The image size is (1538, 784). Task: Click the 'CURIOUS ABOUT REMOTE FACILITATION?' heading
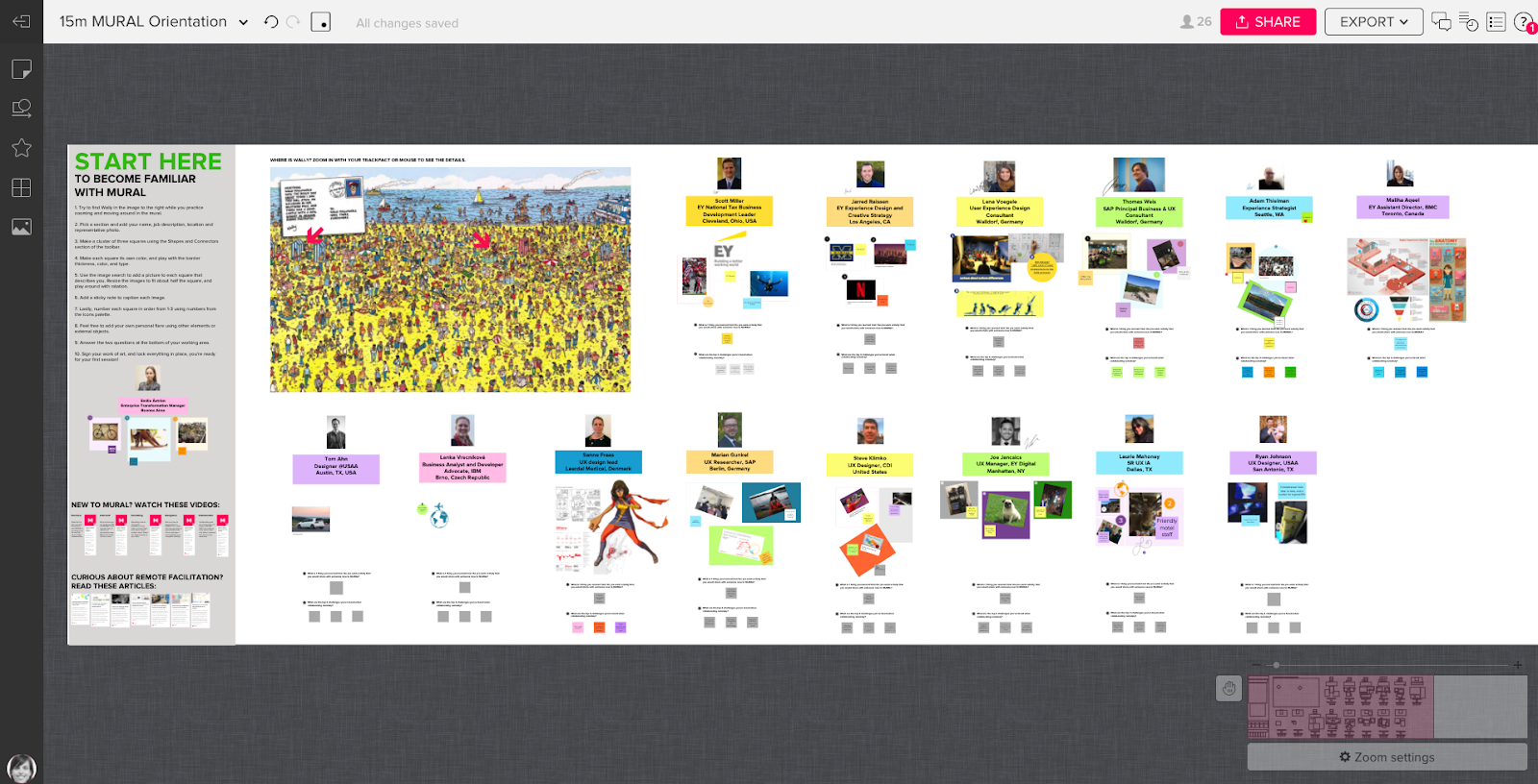point(147,577)
